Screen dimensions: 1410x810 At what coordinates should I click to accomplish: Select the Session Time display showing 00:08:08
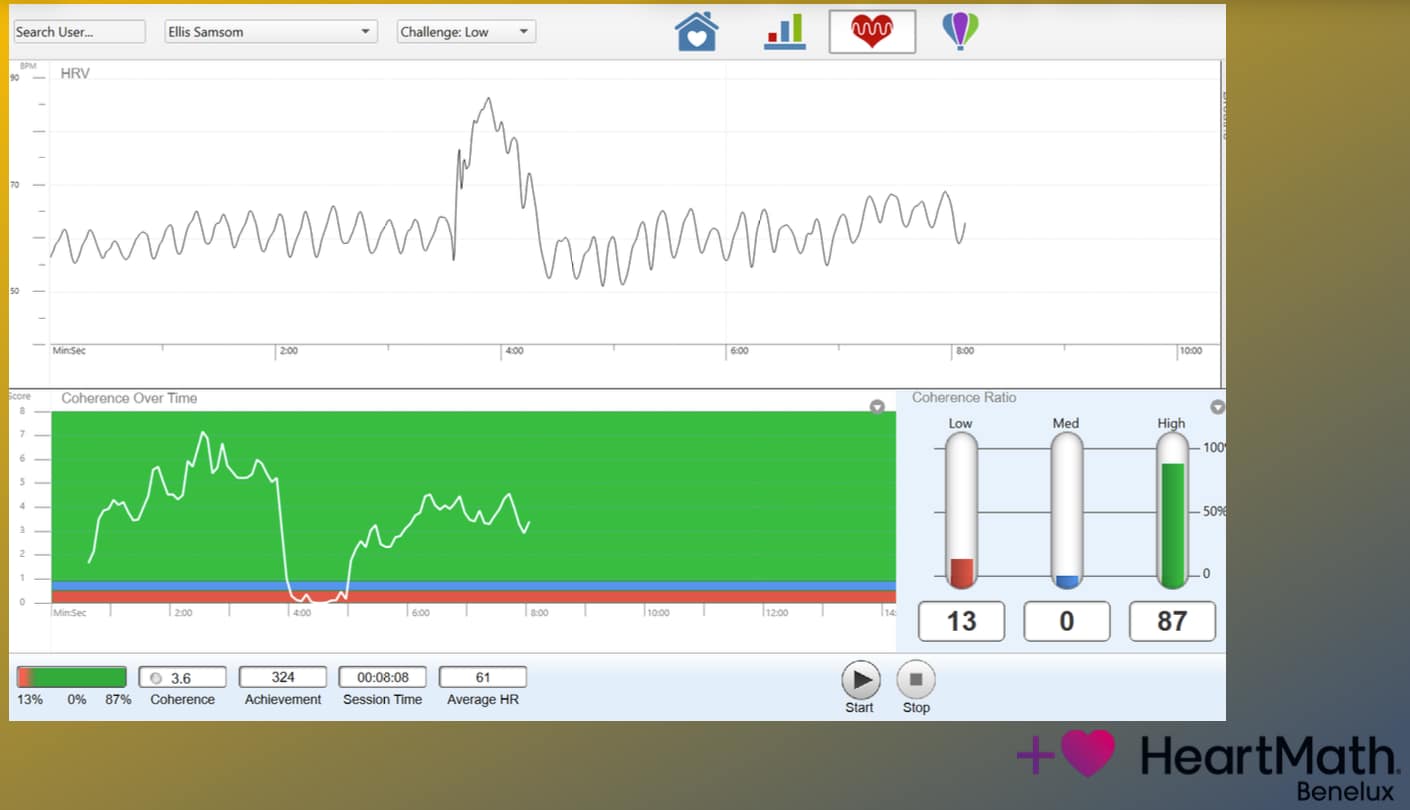(383, 676)
